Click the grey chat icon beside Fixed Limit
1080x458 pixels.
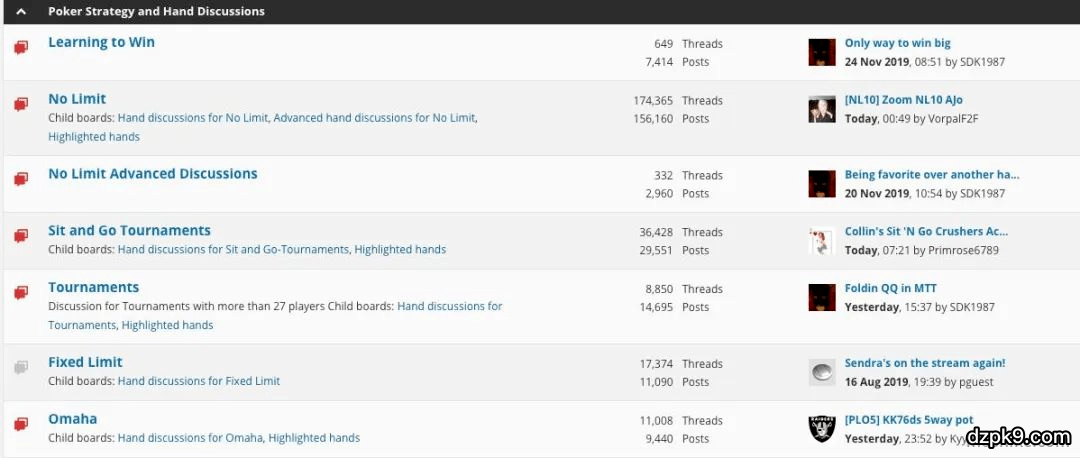(21, 367)
